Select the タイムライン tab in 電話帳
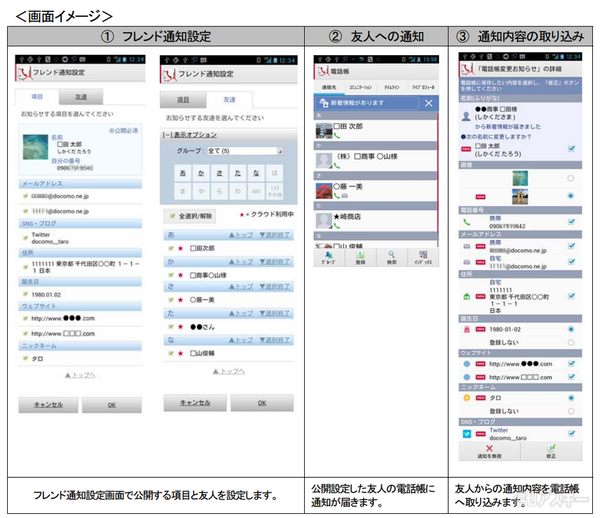 point(391,87)
